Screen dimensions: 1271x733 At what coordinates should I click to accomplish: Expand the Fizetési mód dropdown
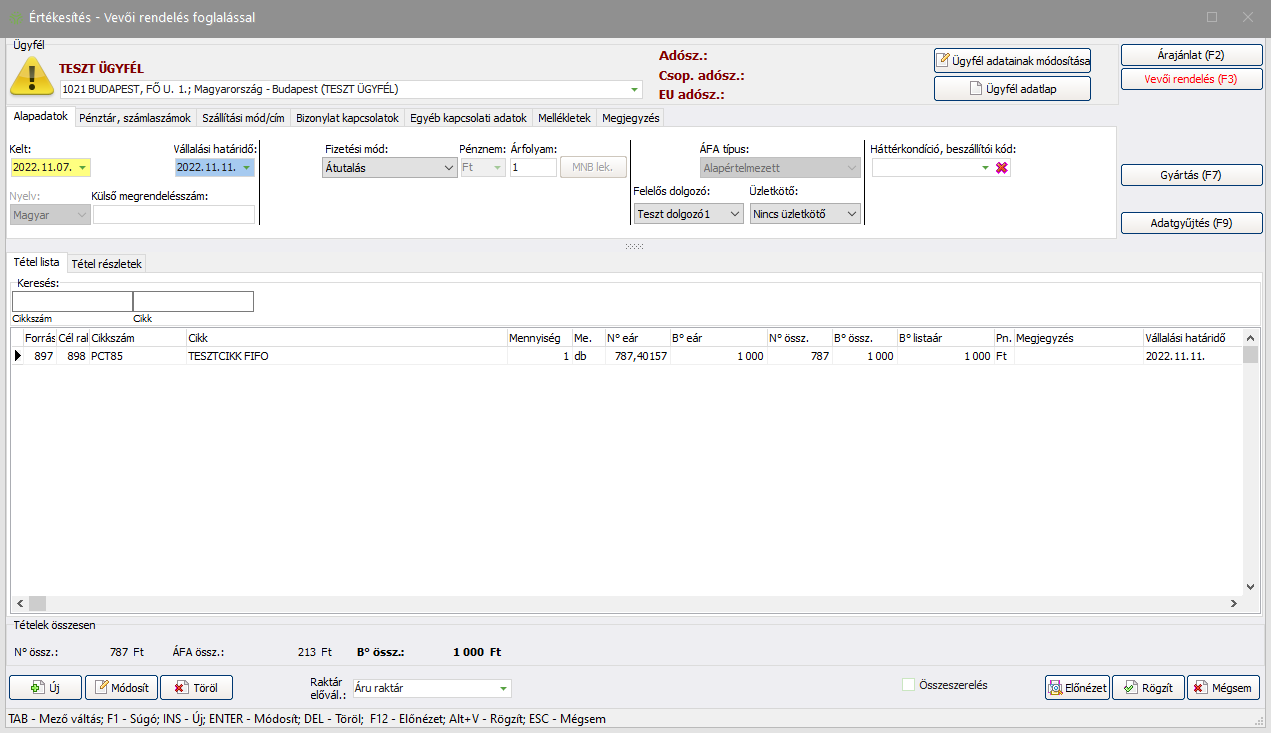click(x=448, y=168)
